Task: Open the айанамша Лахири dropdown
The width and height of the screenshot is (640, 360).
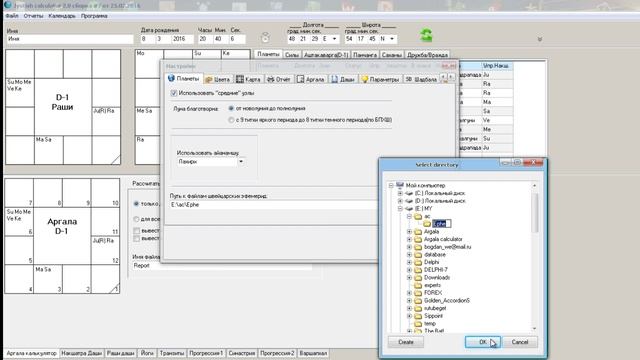Action: tap(241, 162)
